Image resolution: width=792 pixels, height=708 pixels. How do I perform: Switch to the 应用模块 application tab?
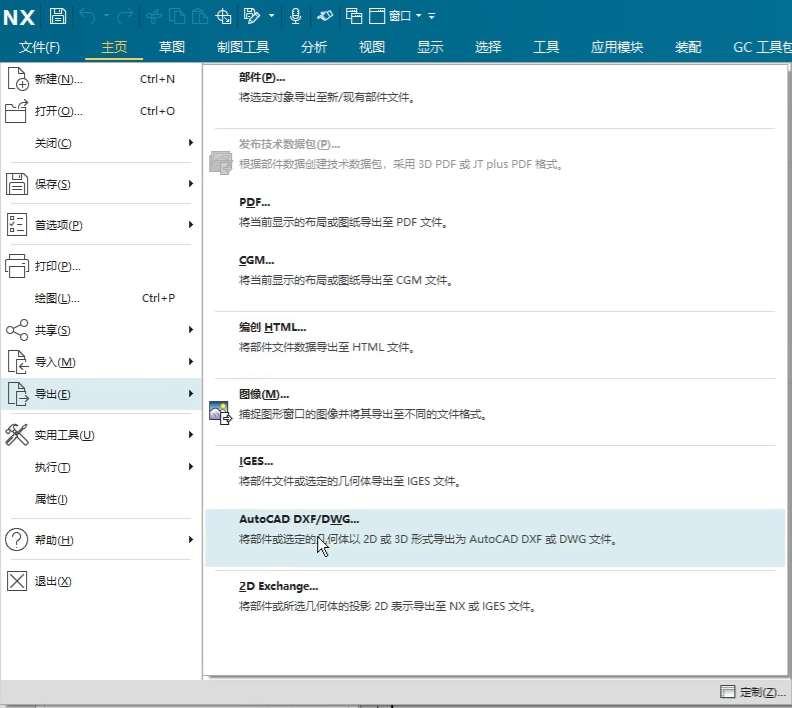click(617, 47)
